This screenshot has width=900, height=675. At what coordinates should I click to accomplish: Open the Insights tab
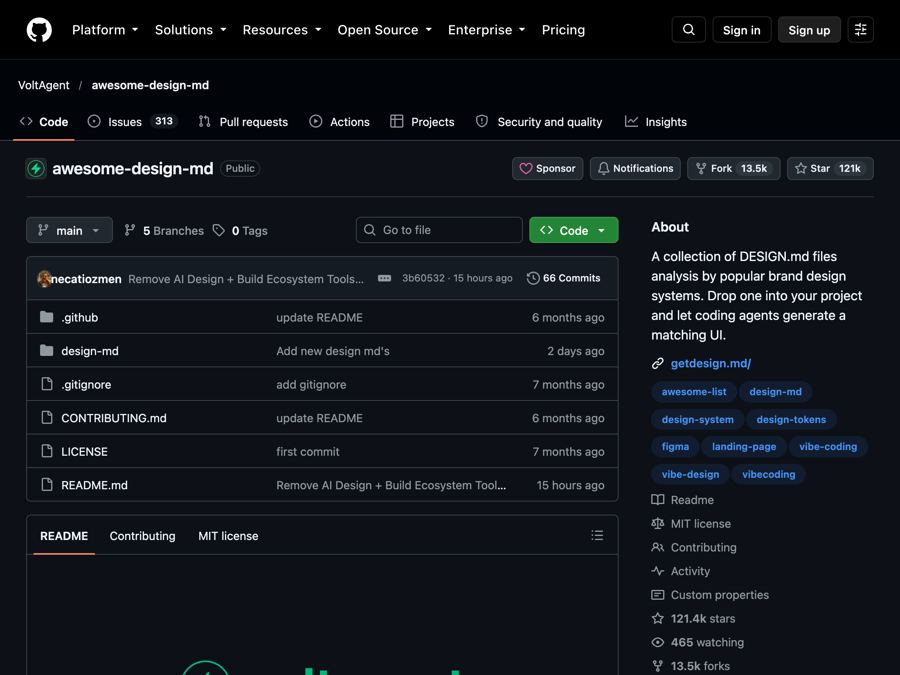[655, 122]
